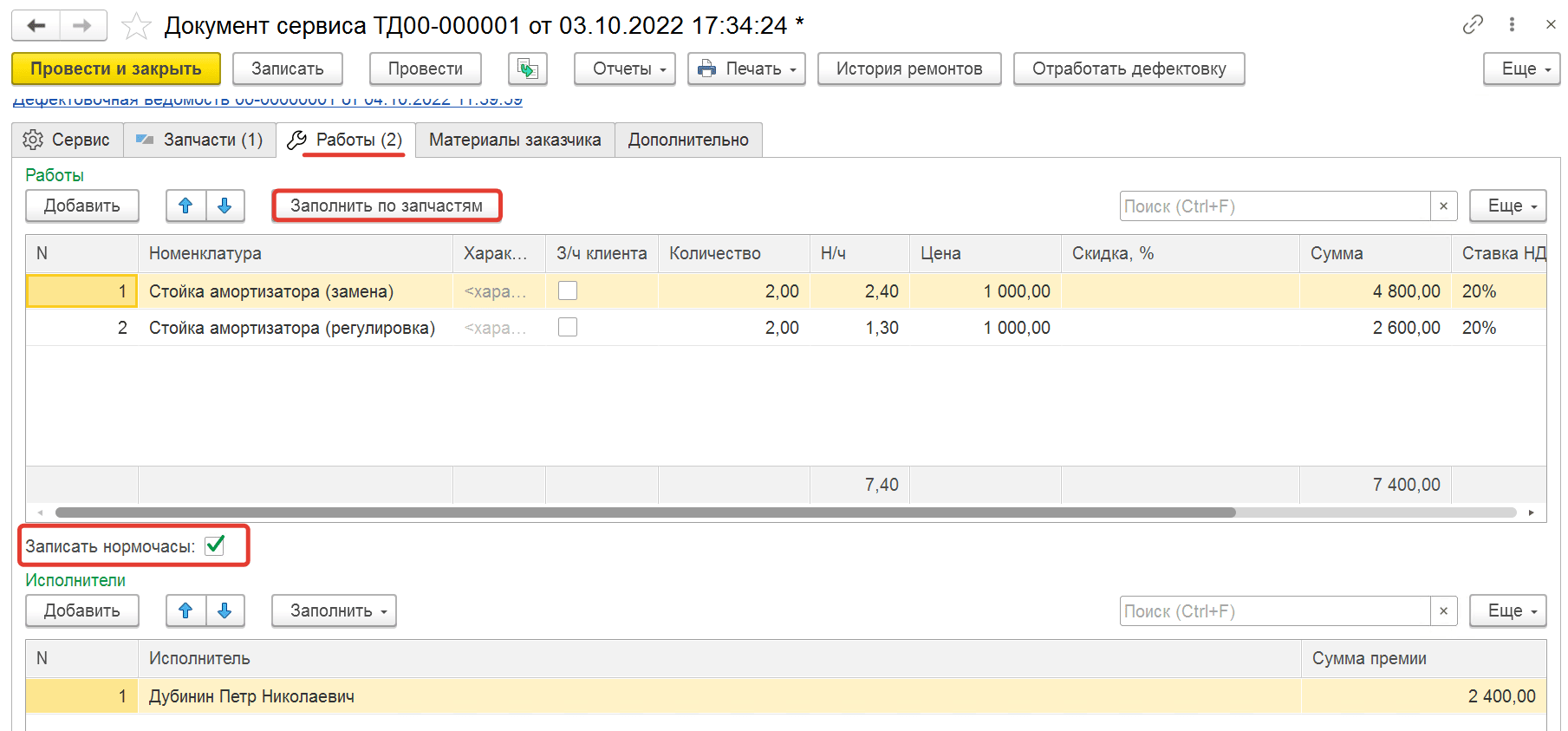This screenshot has height=731, width=1568.
Task: Copy link to document via chain icon
Action: (x=1473, y=24)
